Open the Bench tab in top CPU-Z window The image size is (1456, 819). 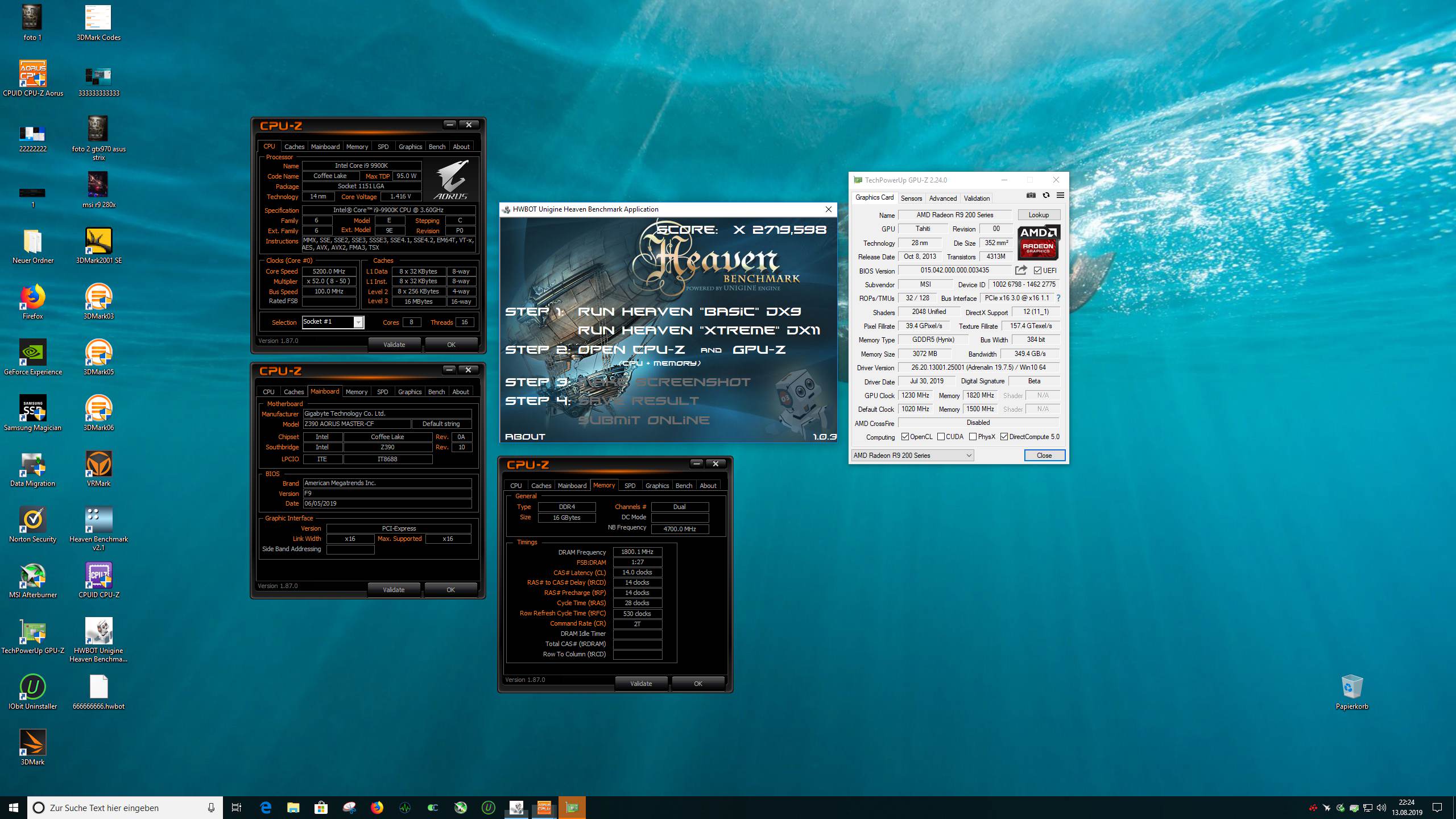coord(437,147)
